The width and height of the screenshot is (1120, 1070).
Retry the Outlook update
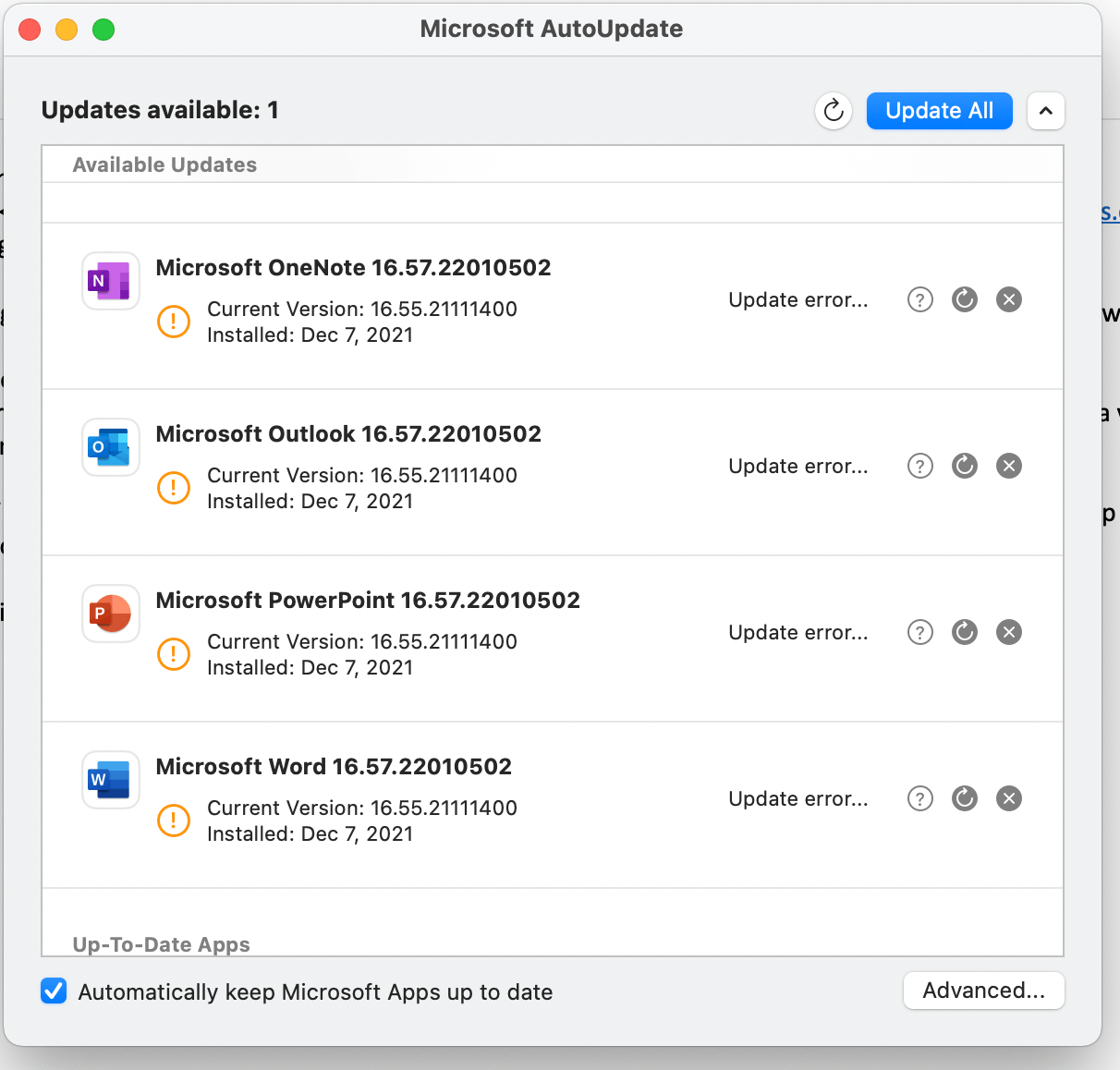click(965, 466)
